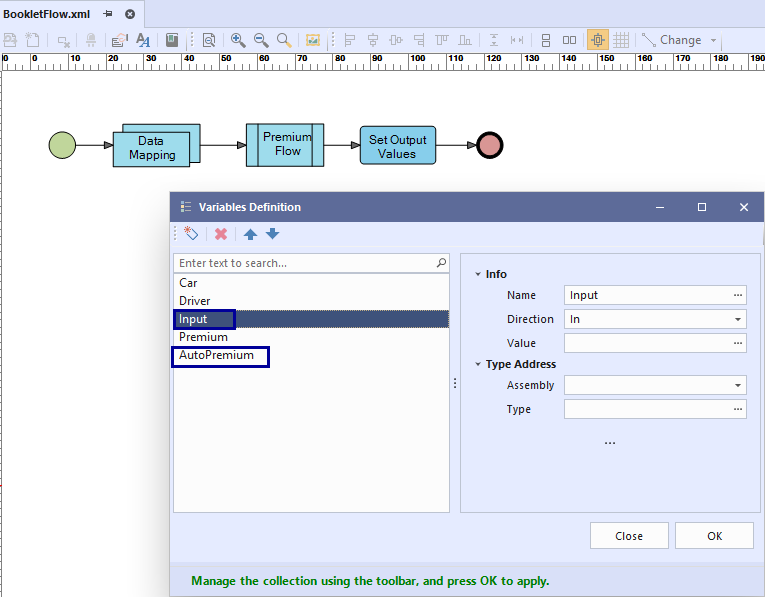Image resolution: width=765 pixels, height=597 pixels.
Task: Click the stamp toolbar icon
Action: pos(91,40)
